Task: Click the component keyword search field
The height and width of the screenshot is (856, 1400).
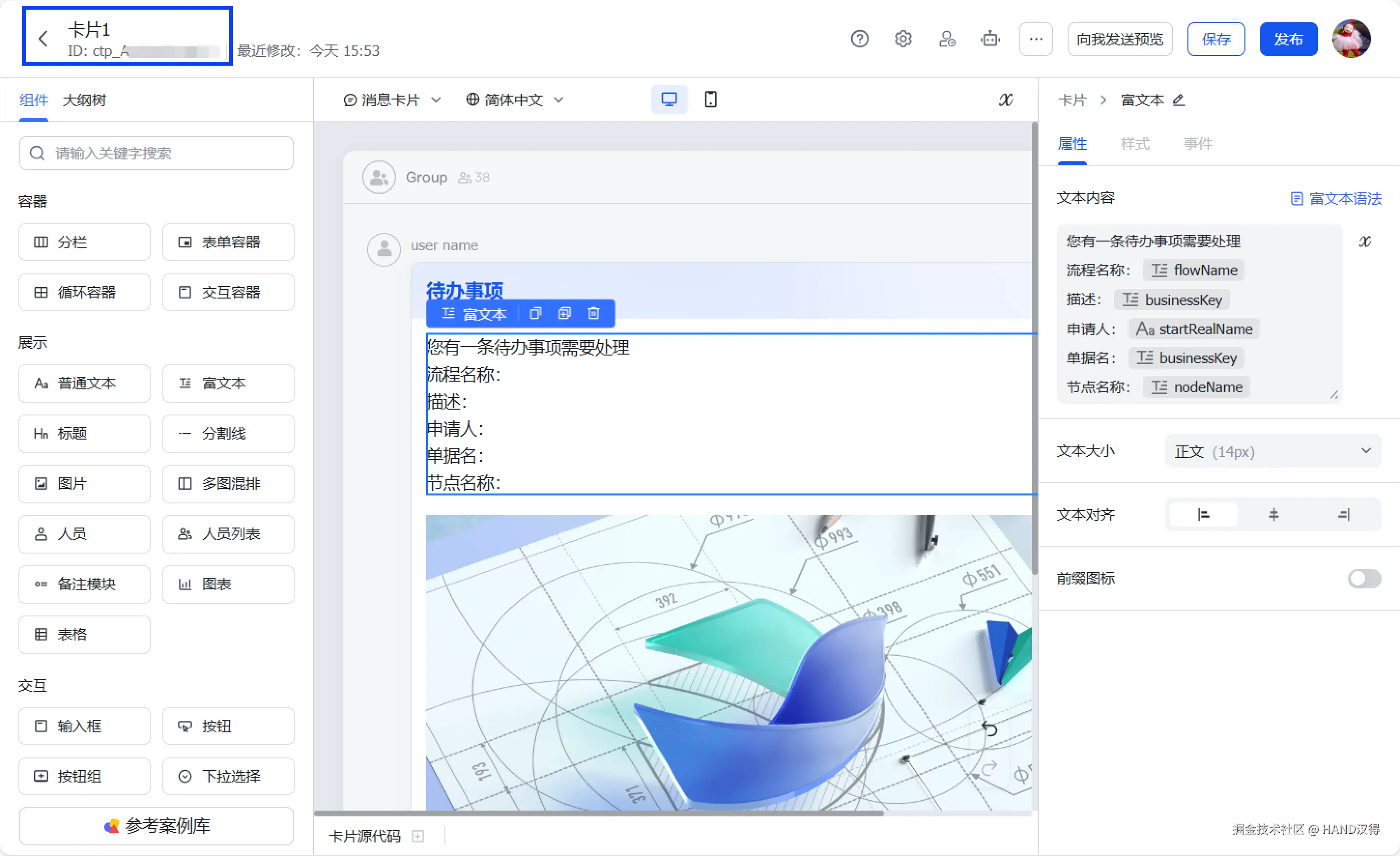Action: [x=156, y=153]
